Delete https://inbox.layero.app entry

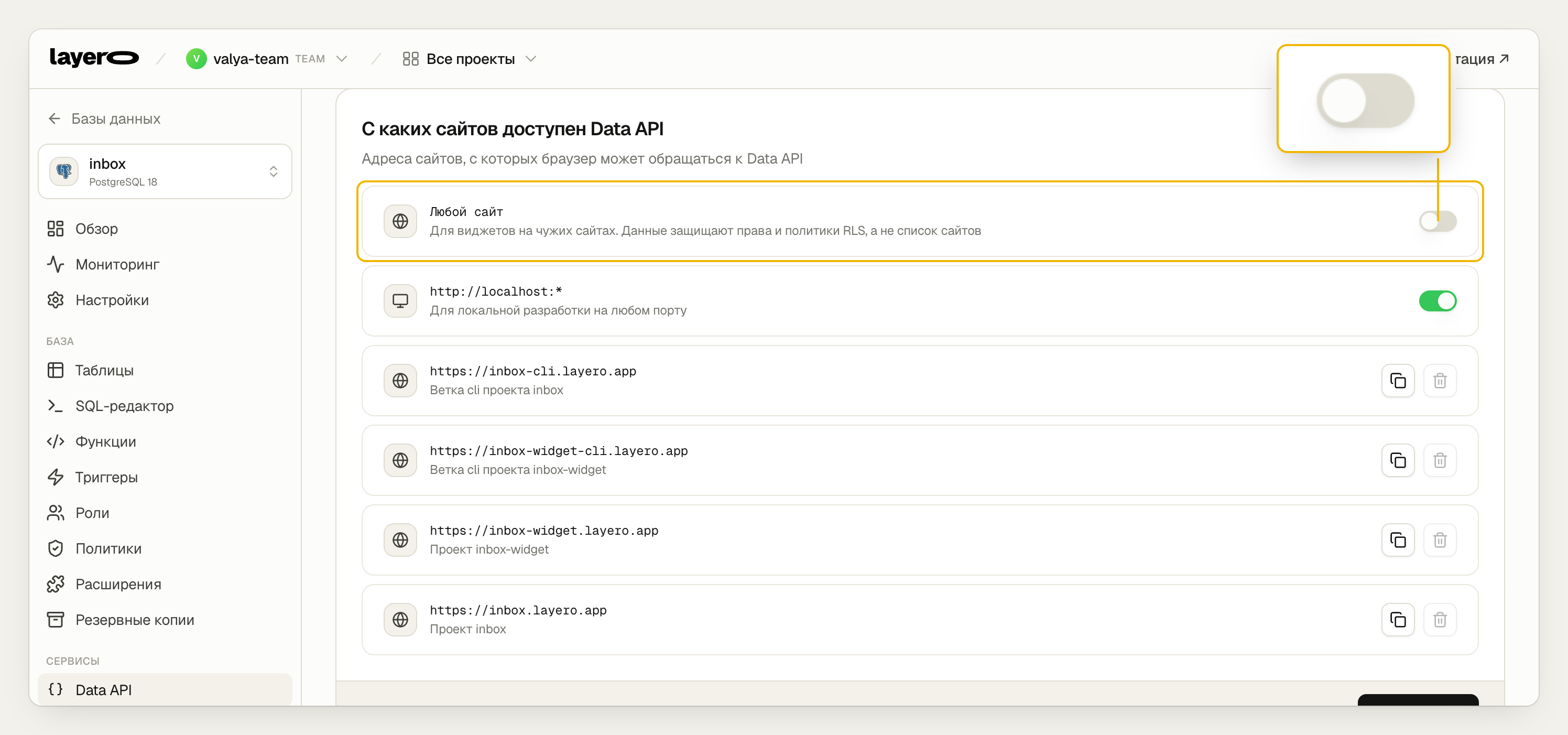(1440, 620)
